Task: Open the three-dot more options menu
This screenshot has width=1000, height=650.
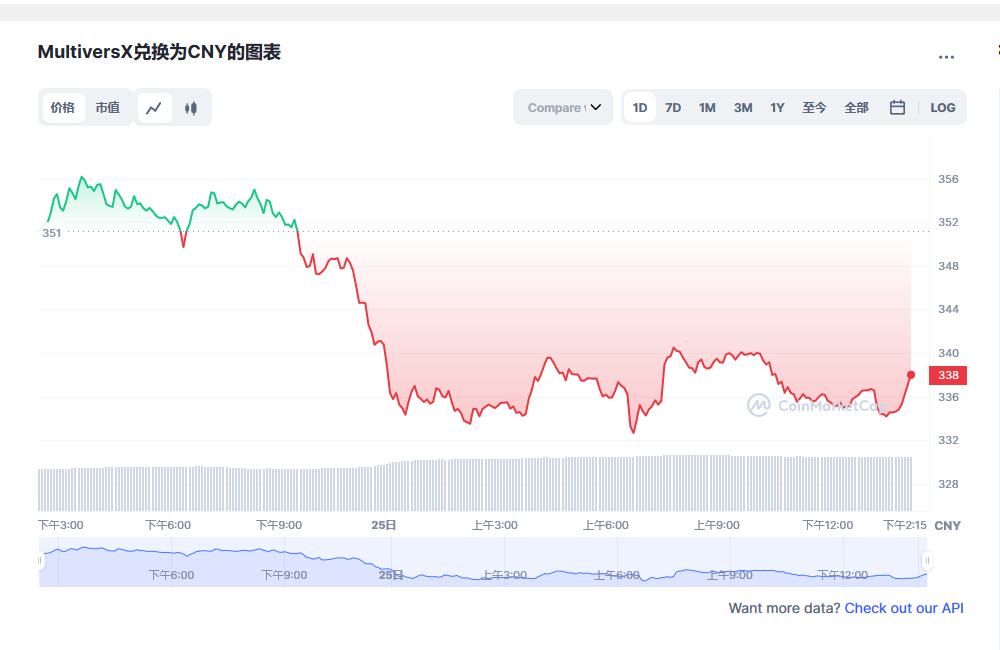Action: [x=946, y=57]
